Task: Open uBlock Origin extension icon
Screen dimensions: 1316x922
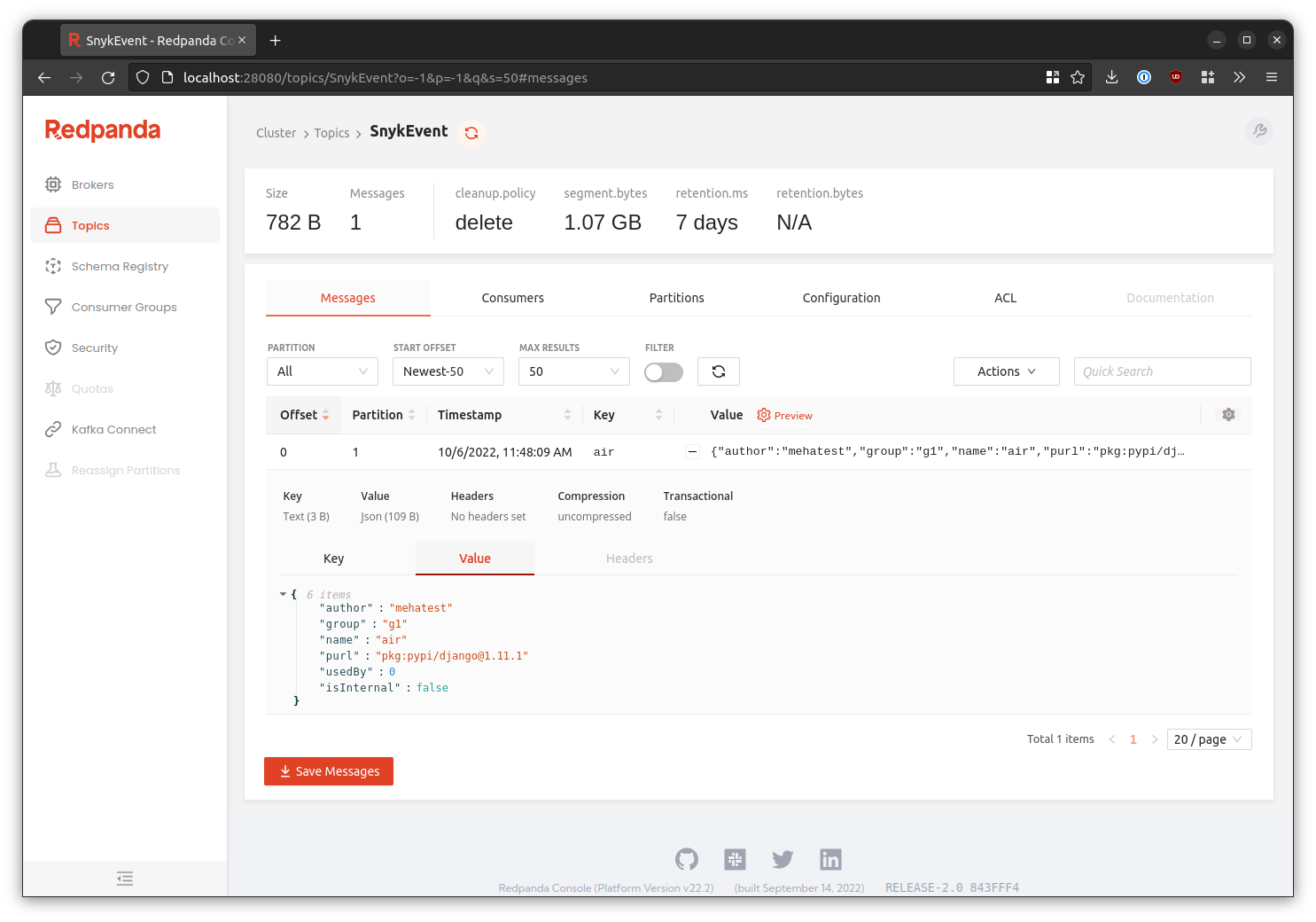Action: (x=1176, y=78)
